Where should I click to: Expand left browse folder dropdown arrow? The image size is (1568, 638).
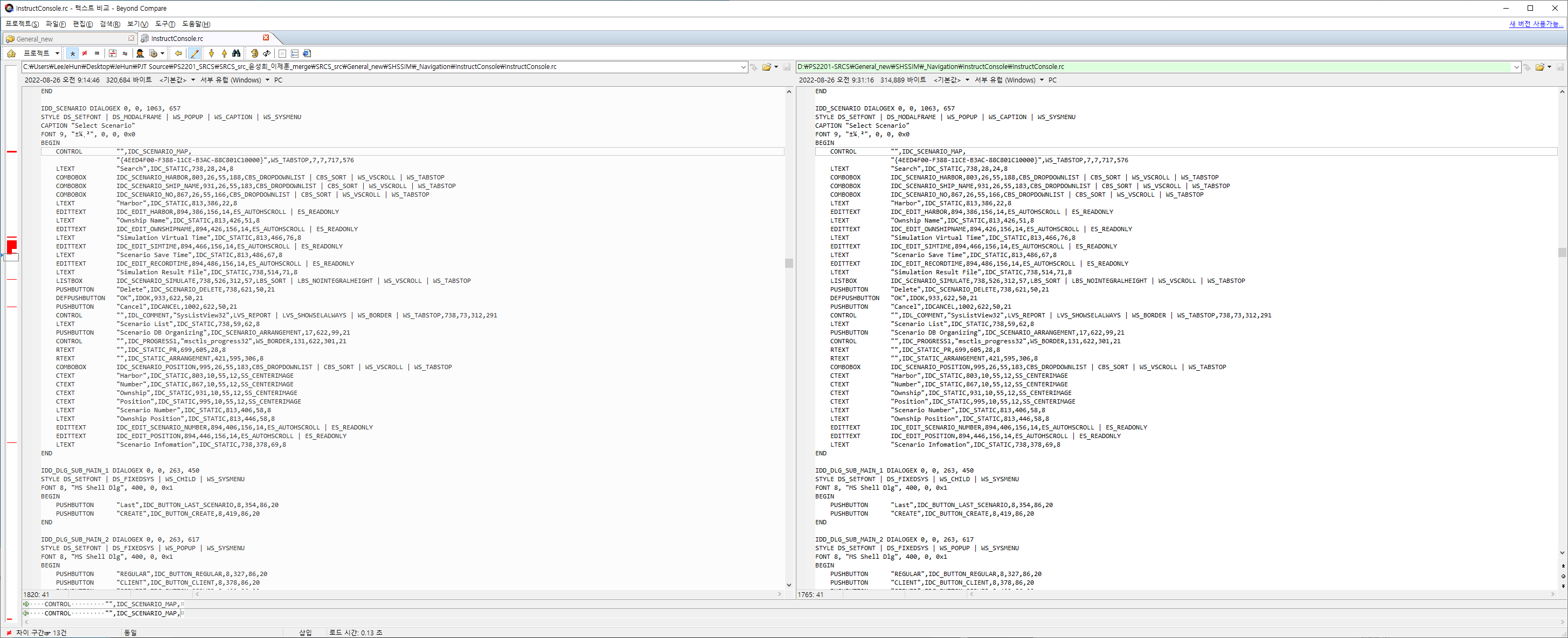(776, 67)
